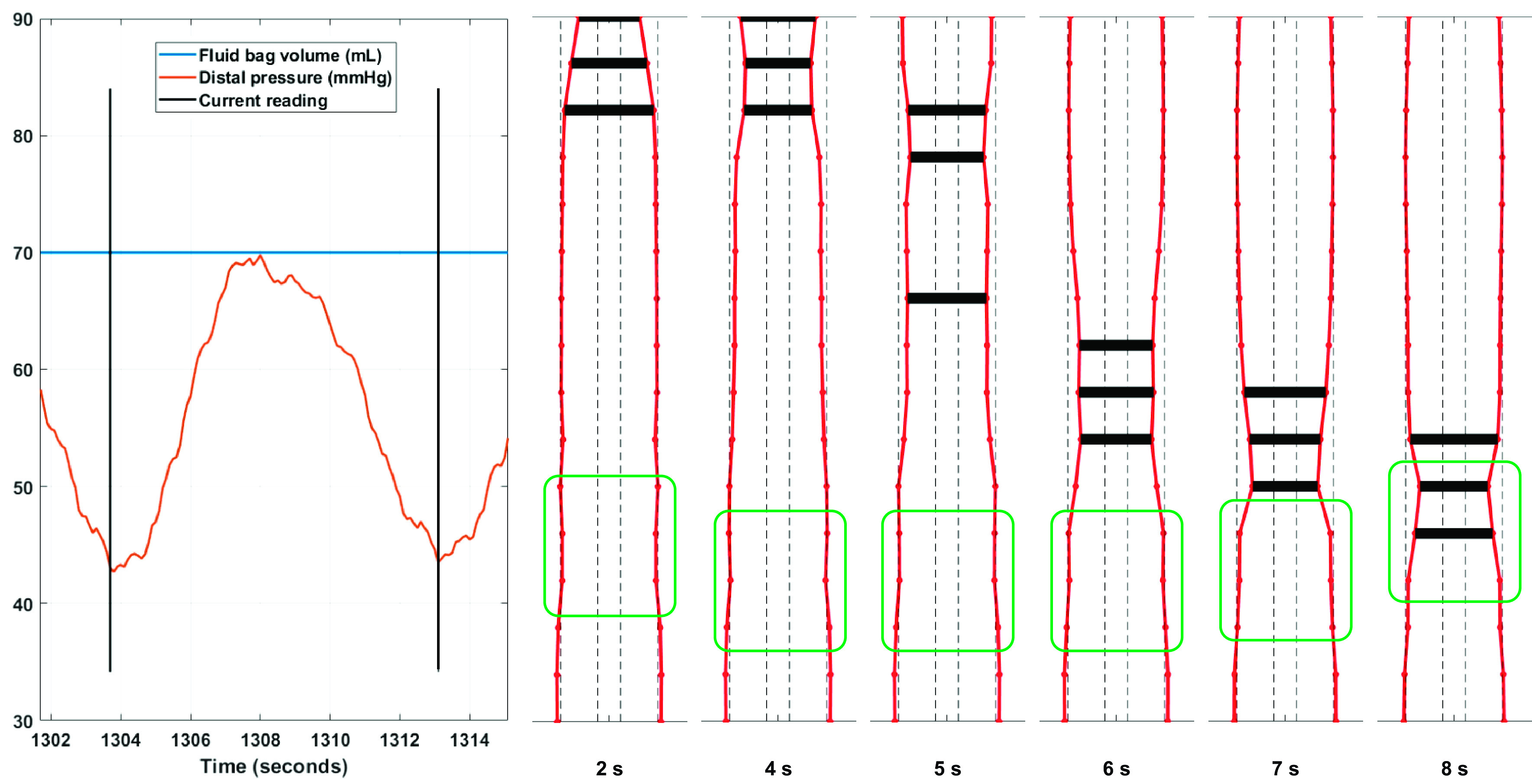
Task: Click the 70 tick label on the y-axis
Action: [x=23, y=254]
